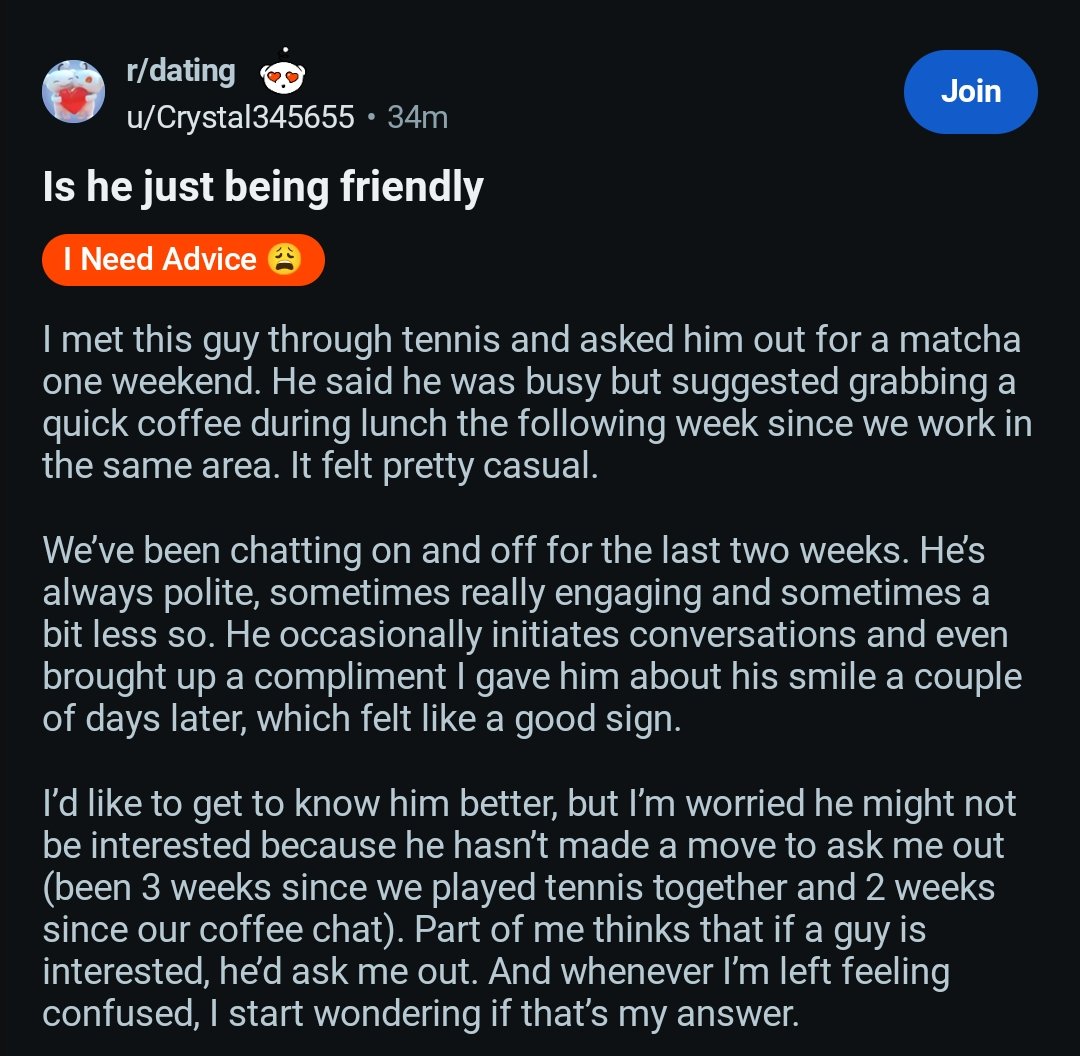Click the paragraph starting I met this guy

[537, 402]
